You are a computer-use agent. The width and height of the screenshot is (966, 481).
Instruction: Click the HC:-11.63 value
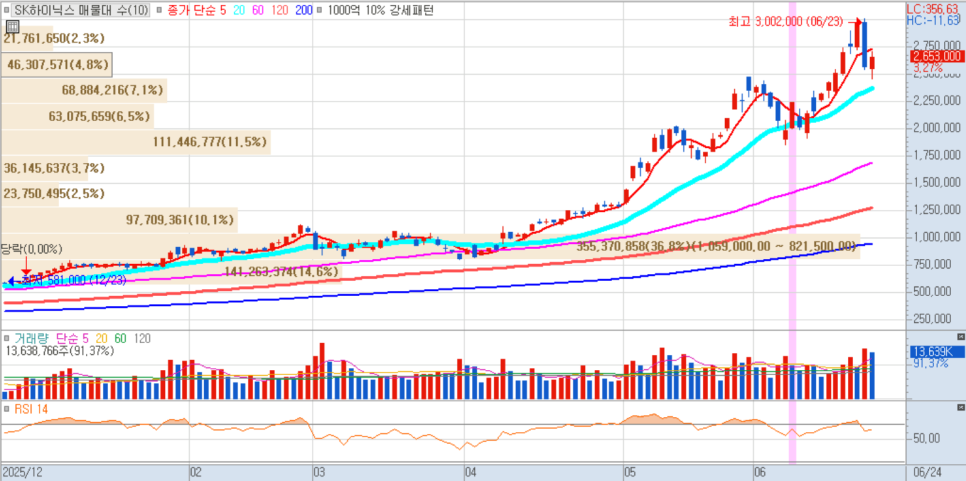[933, 20]
